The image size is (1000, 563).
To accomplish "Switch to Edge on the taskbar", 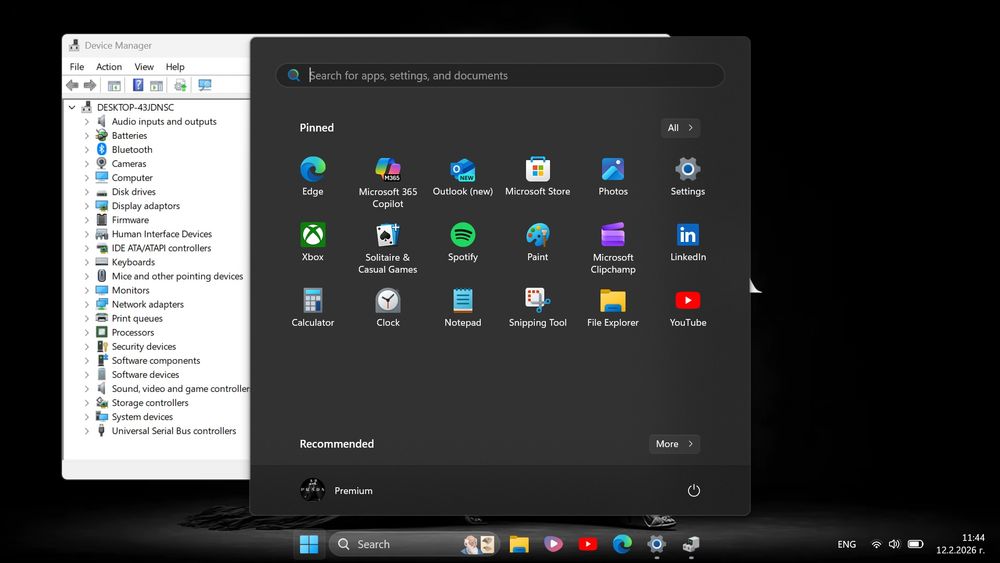I will coord(622,544).
